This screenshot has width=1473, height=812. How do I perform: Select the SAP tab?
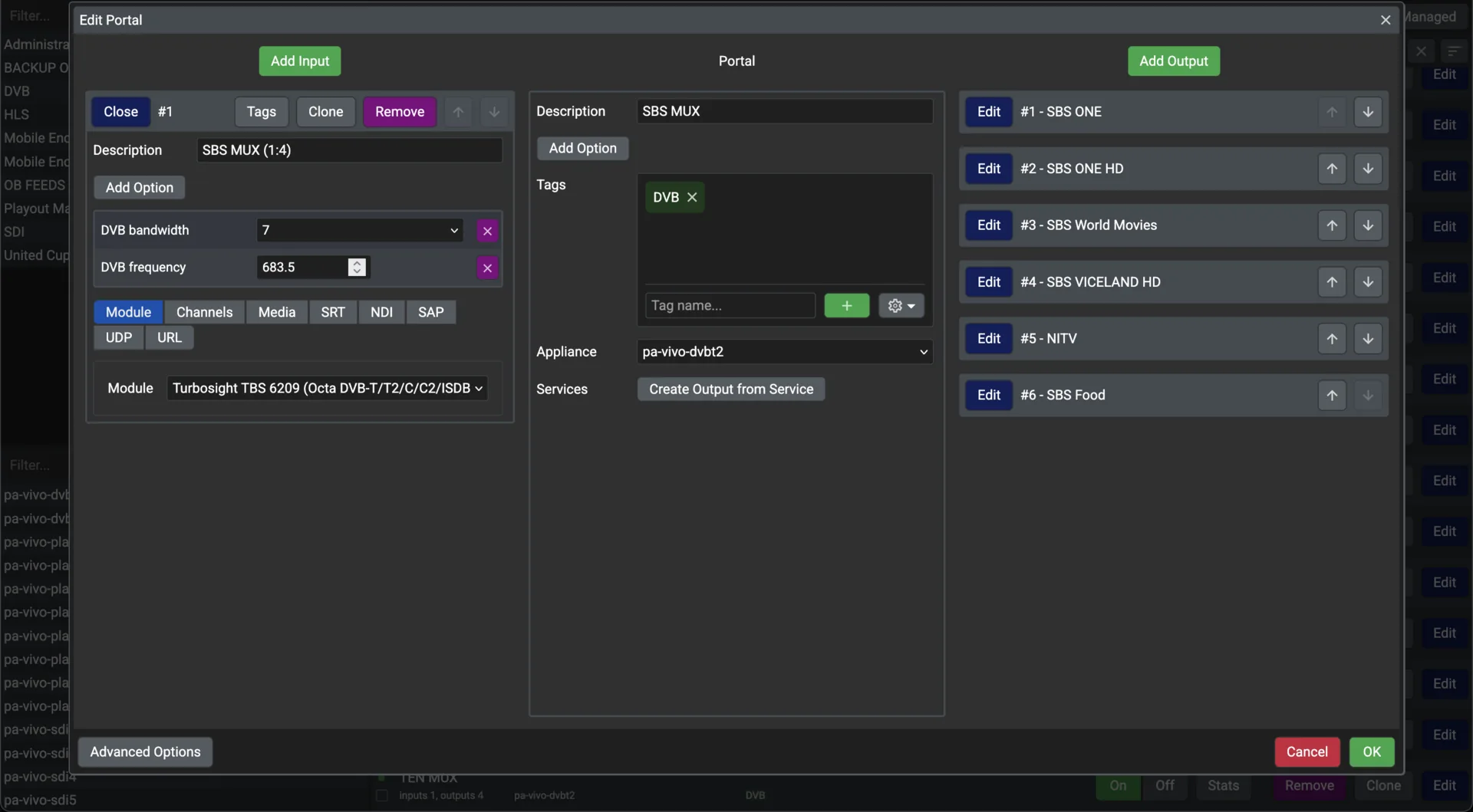(x=430, y=312)
